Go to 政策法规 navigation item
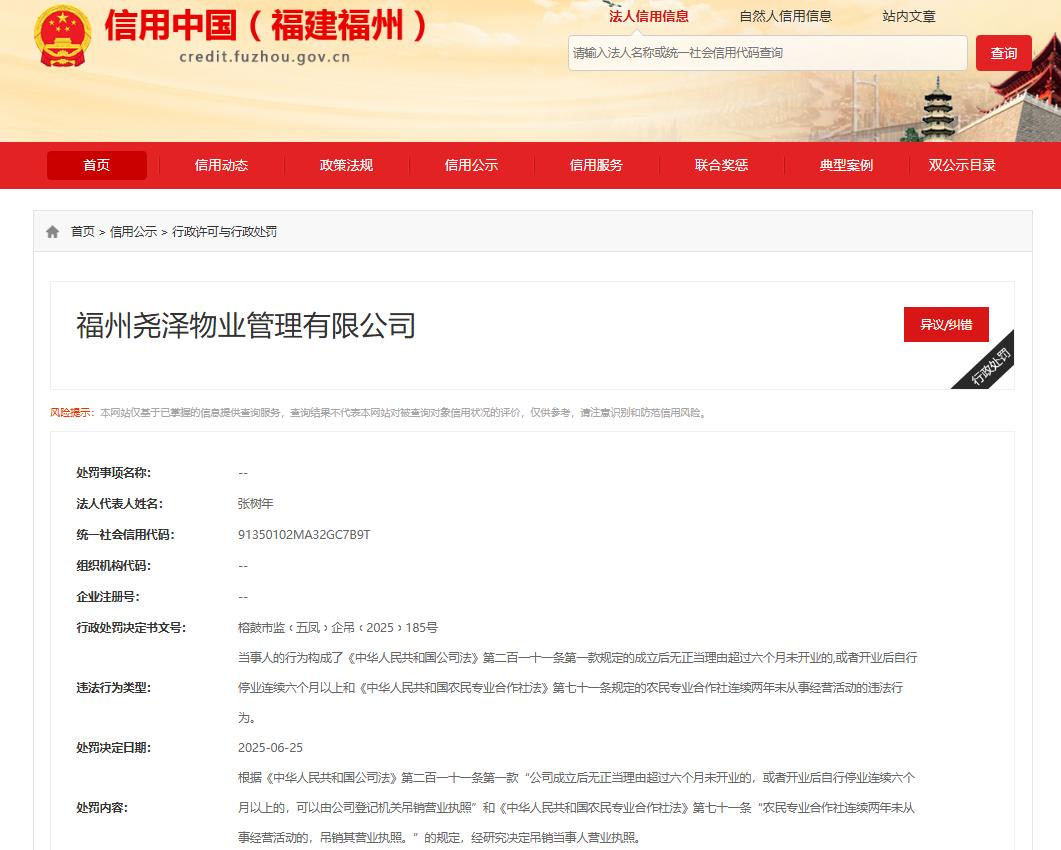The image size is (1061, 850). pyautogui.click(x=346, y=165)
